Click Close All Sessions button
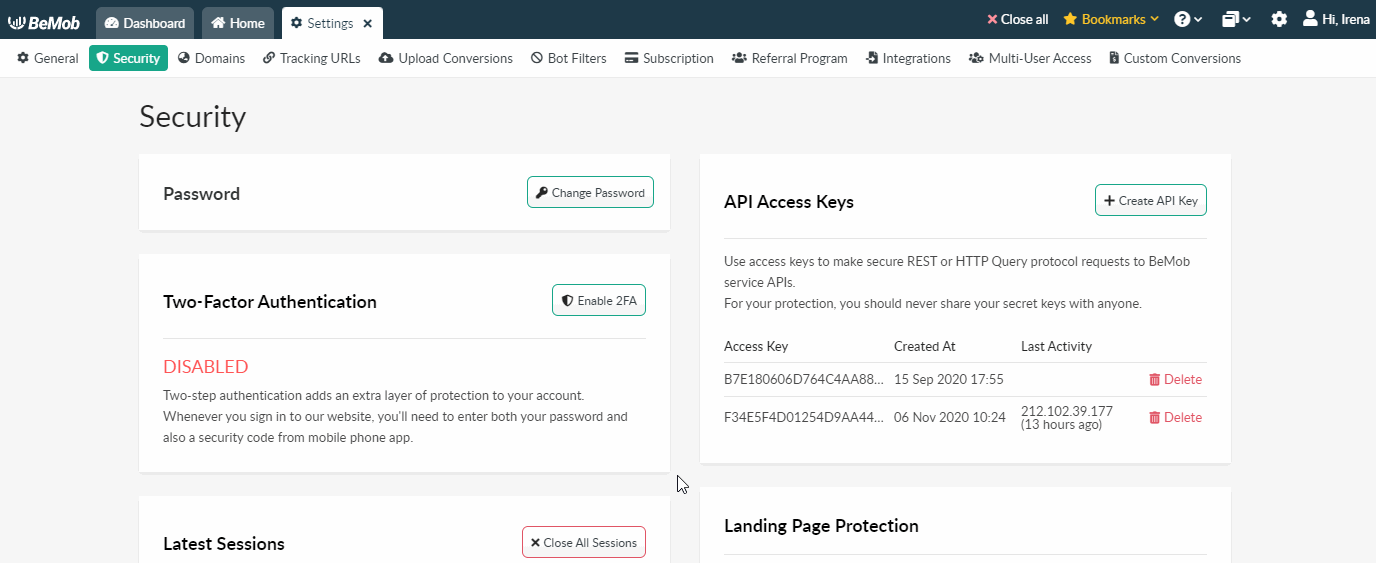The image size is (1376, 563). tap(584, 542)
